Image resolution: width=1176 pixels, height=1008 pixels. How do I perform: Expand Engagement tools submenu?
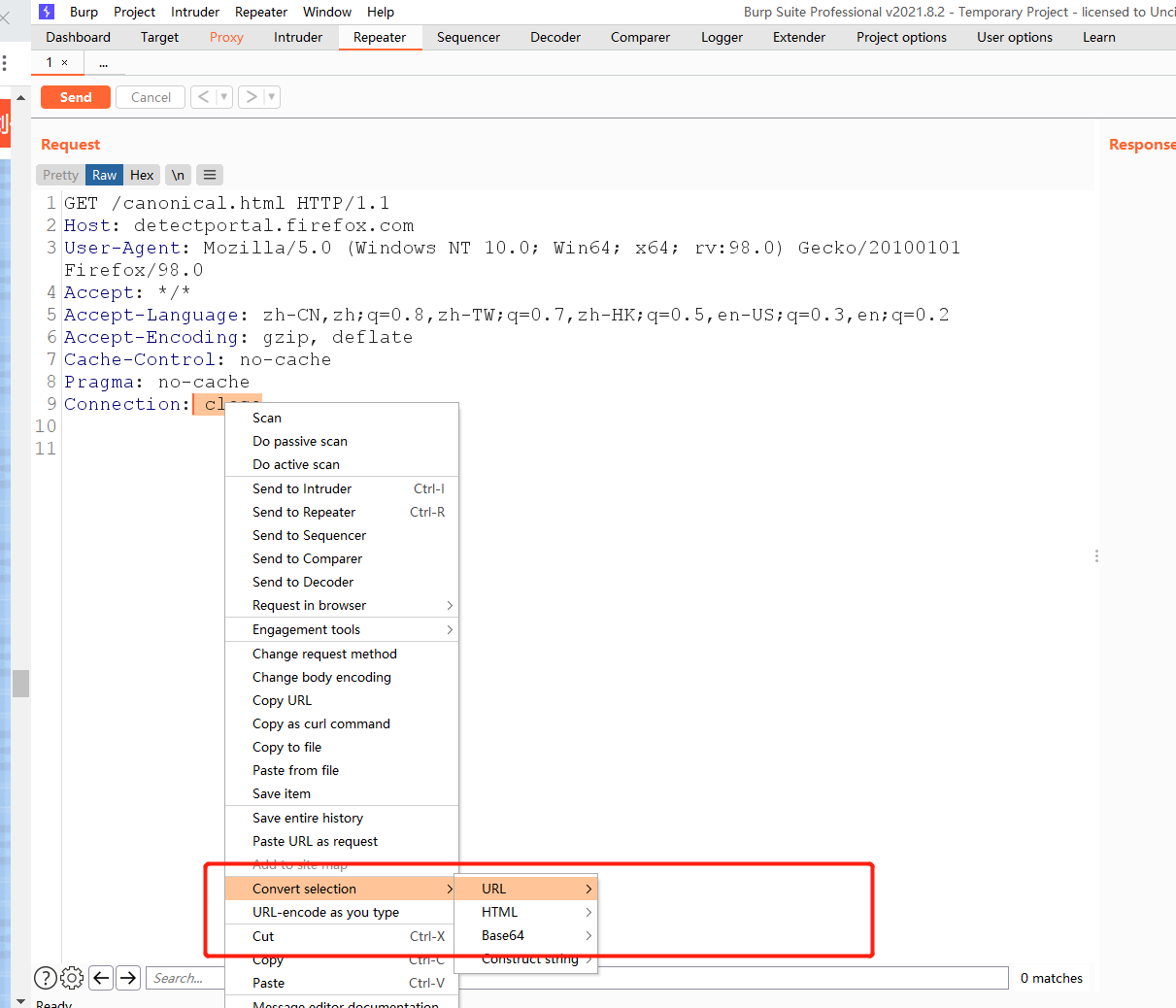342,629
